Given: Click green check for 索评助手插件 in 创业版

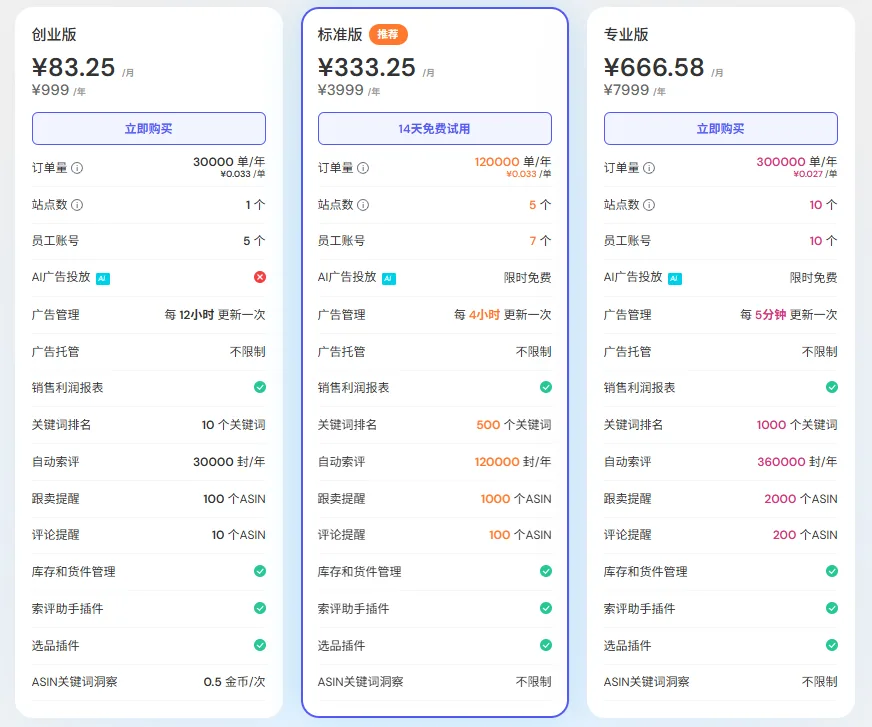Looking at the screenshot, I should 260,608.
